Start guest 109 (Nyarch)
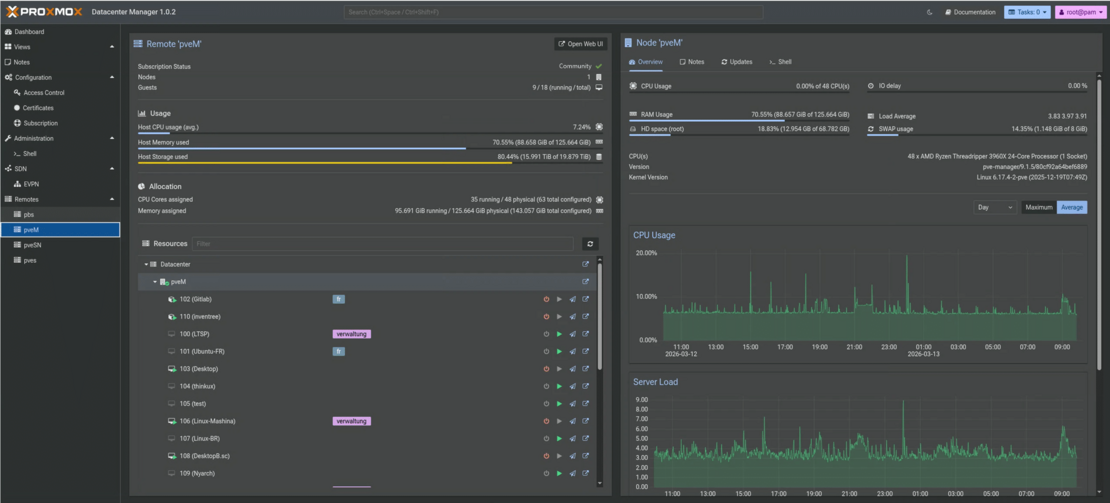The height and width of the screenshot is (503, 1110). (559, 473)
